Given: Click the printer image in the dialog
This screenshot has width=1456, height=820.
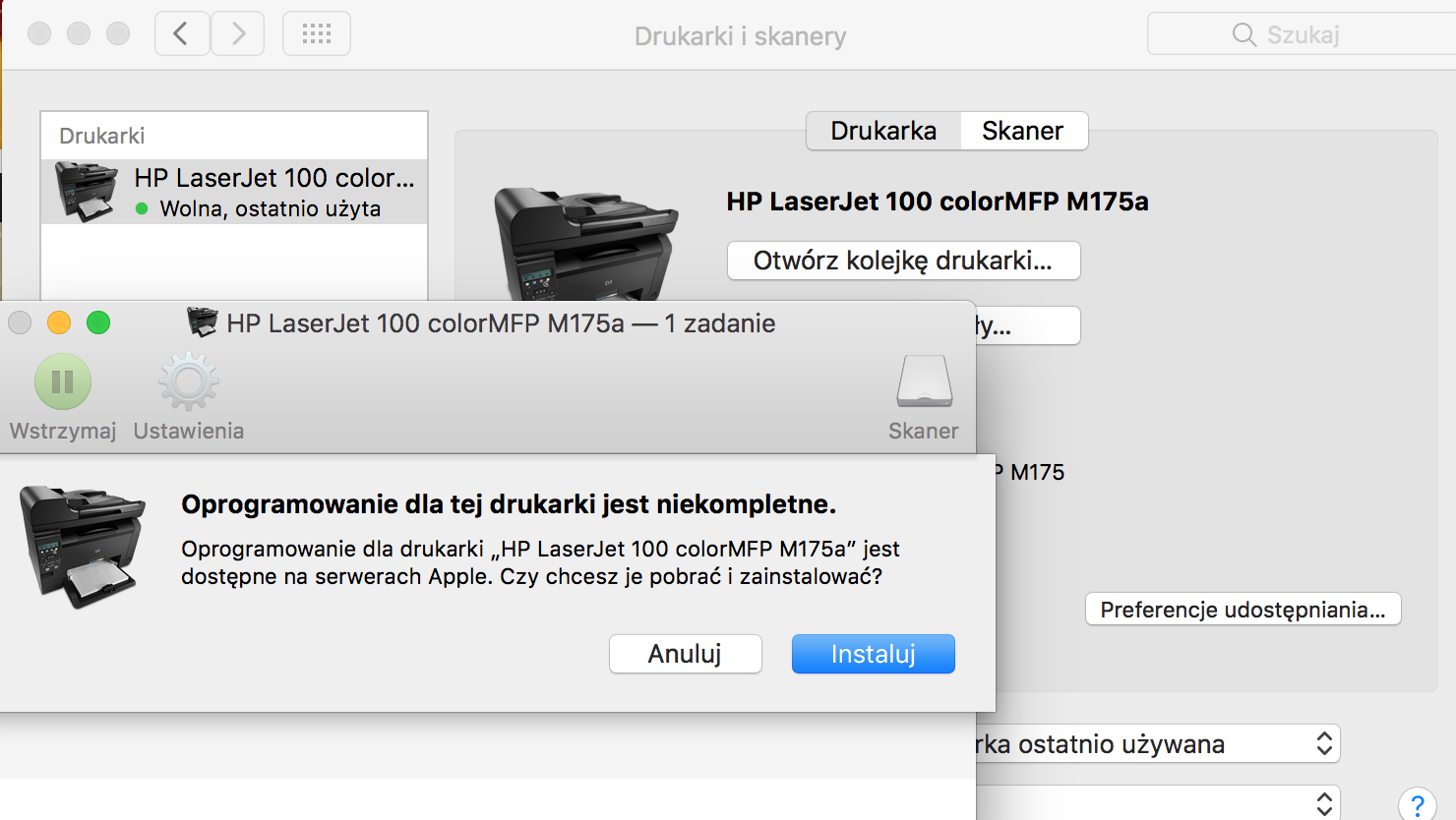Looking at the screenshot, I should 84,546.
